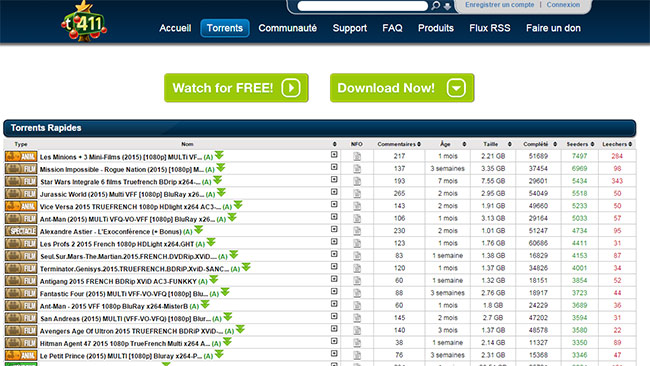Sort table by Nom column header
650x366 pixels.
(187, 144)
